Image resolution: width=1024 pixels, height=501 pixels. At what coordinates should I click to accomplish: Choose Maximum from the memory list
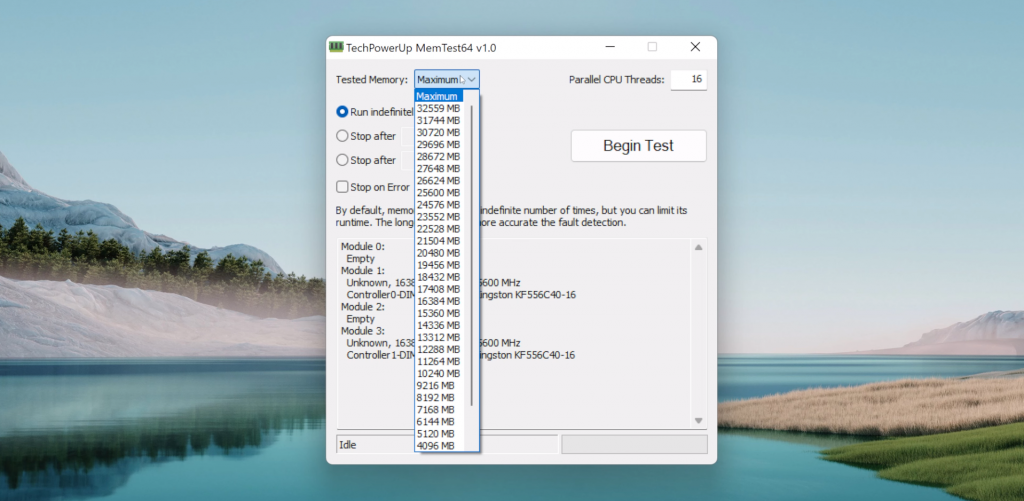pos(438,96)
